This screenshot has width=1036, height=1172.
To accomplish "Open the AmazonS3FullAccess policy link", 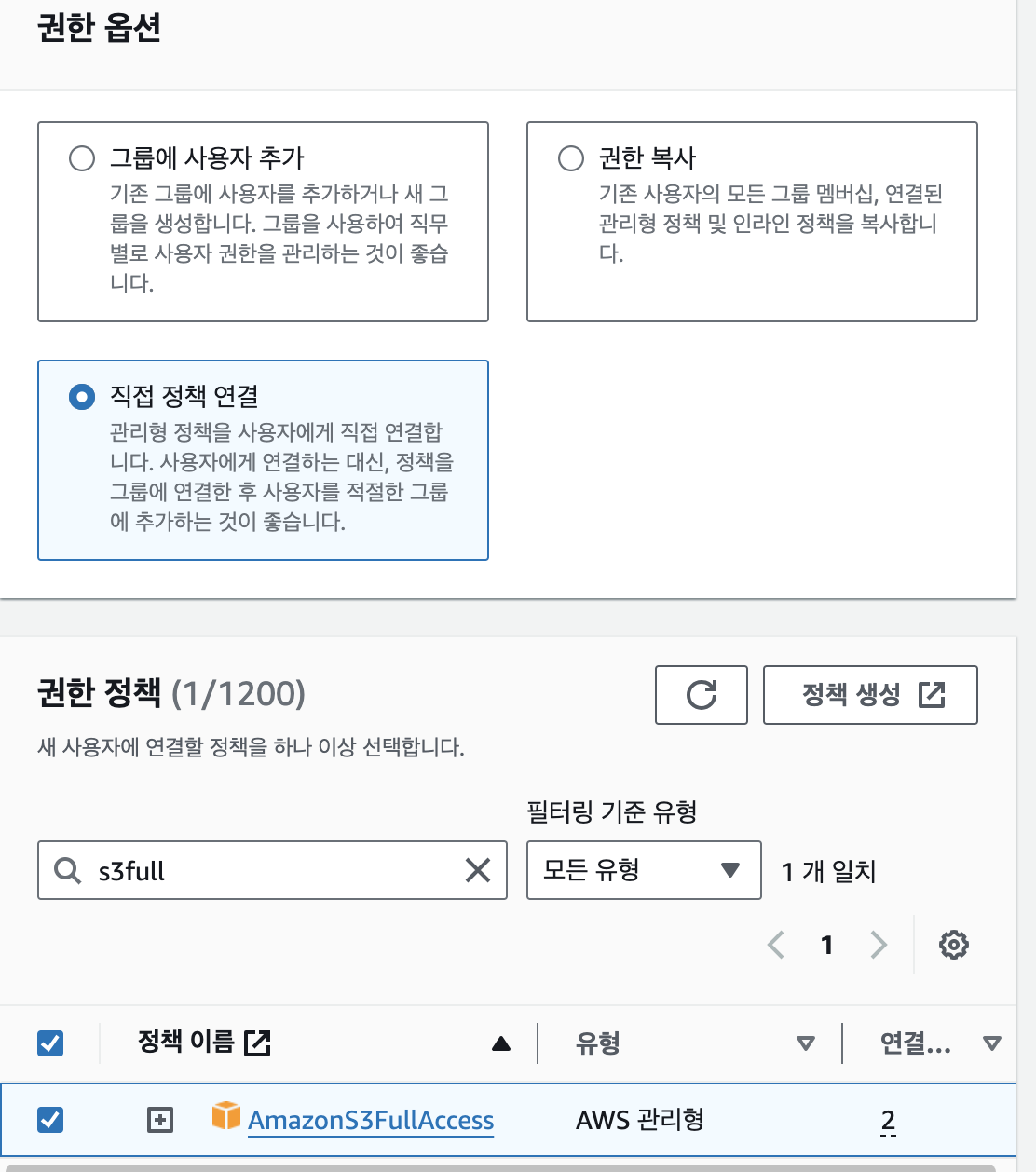I will pos(371,1120).
